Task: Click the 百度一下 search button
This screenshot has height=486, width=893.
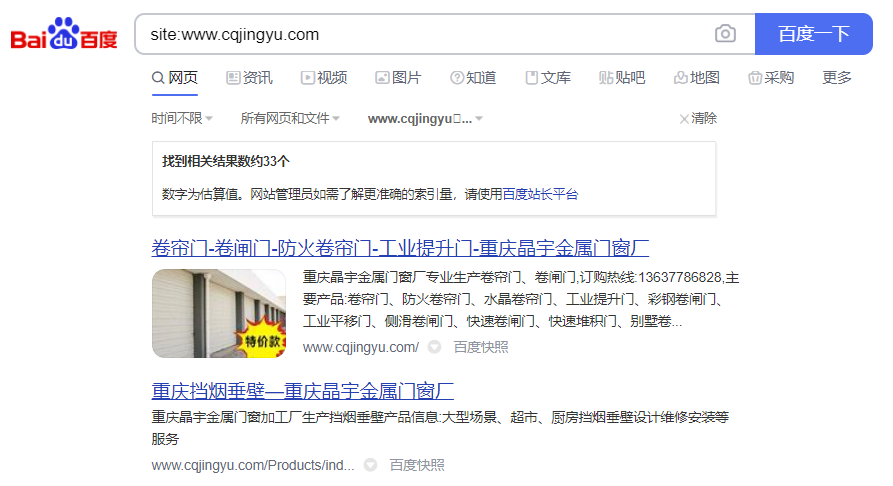Action: coord(813,34)
